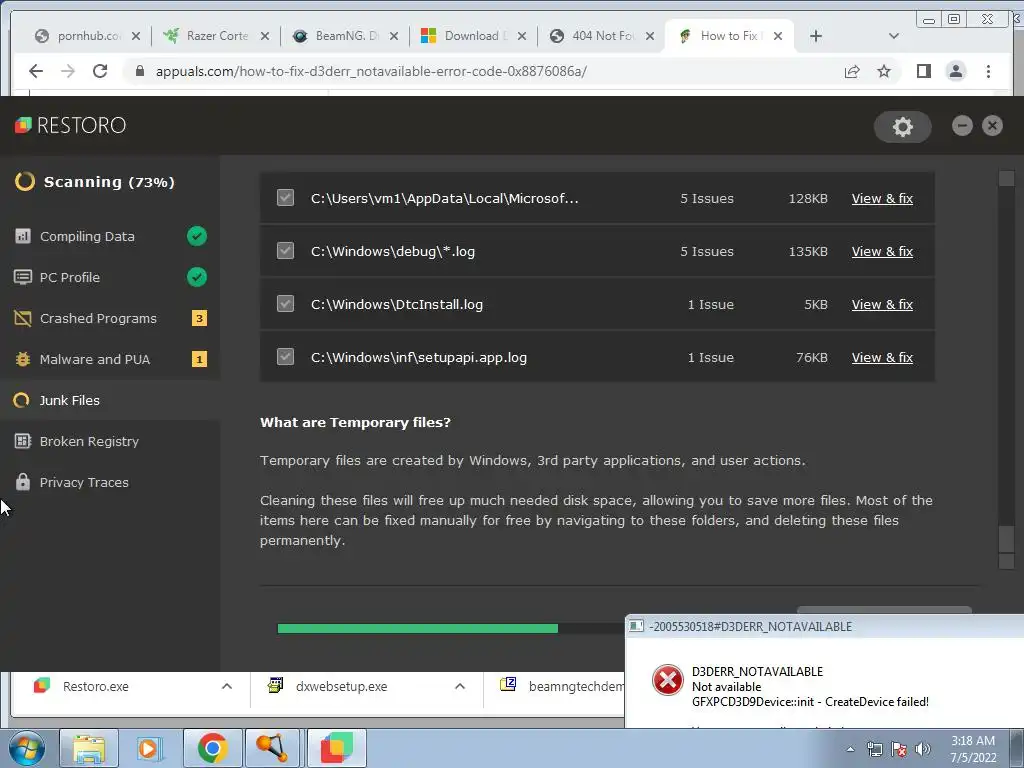The width and height of the screenshot is (1024, 768).
Task: Click network tray icon
Action: [x=874, y=749]
